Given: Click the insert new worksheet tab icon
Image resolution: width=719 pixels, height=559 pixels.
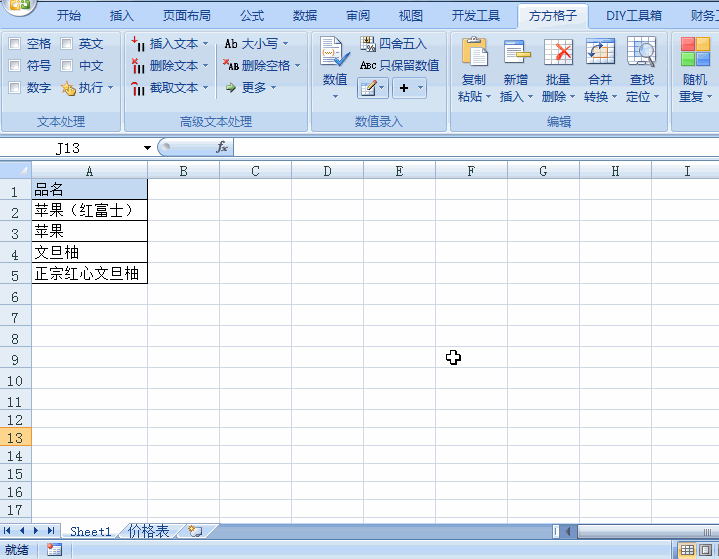Looking at the screenshot, I should pos(195,531).
